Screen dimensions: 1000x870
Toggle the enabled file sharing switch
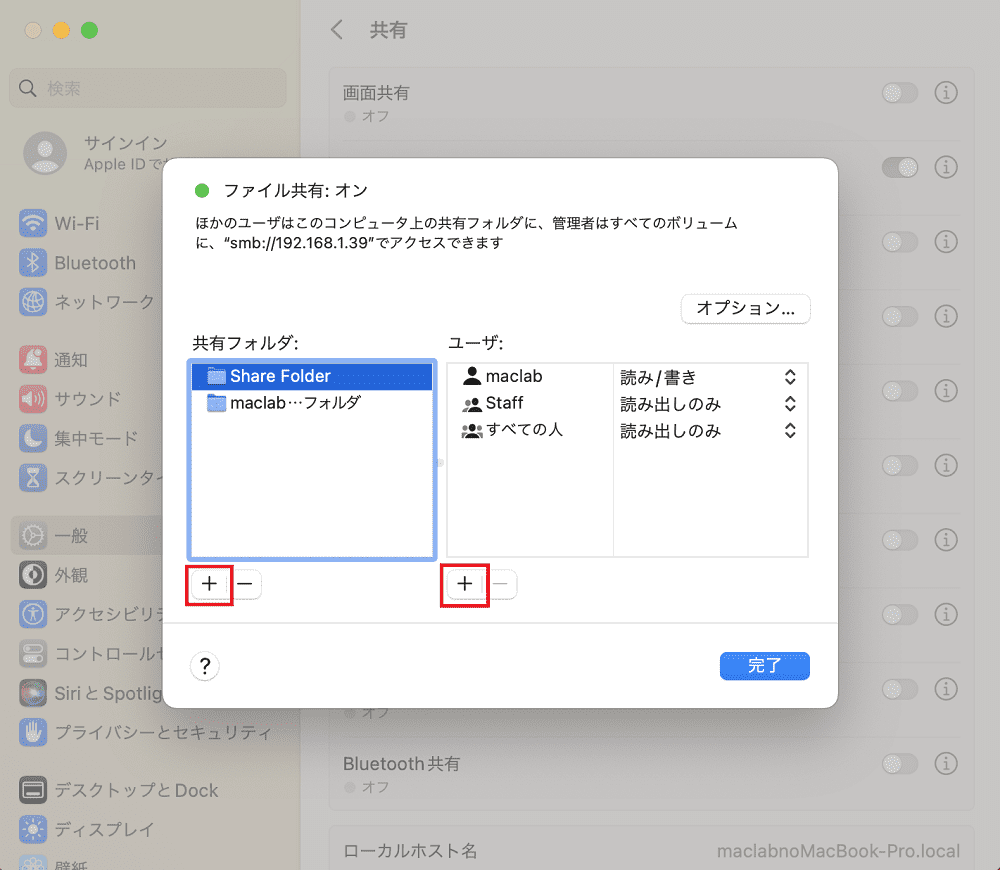click(x=899, y=168)
